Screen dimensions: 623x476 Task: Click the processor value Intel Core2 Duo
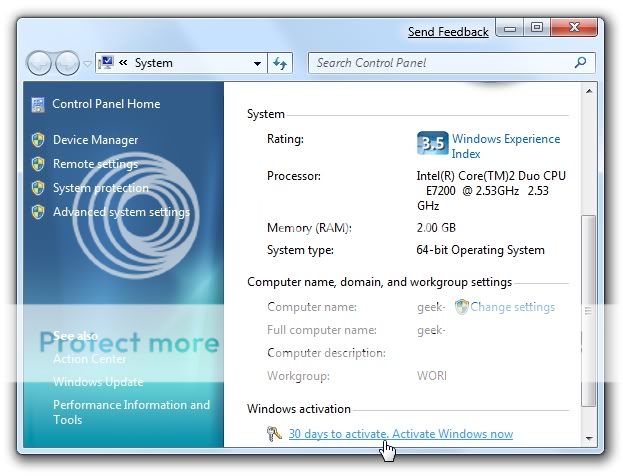click(491, 191)
